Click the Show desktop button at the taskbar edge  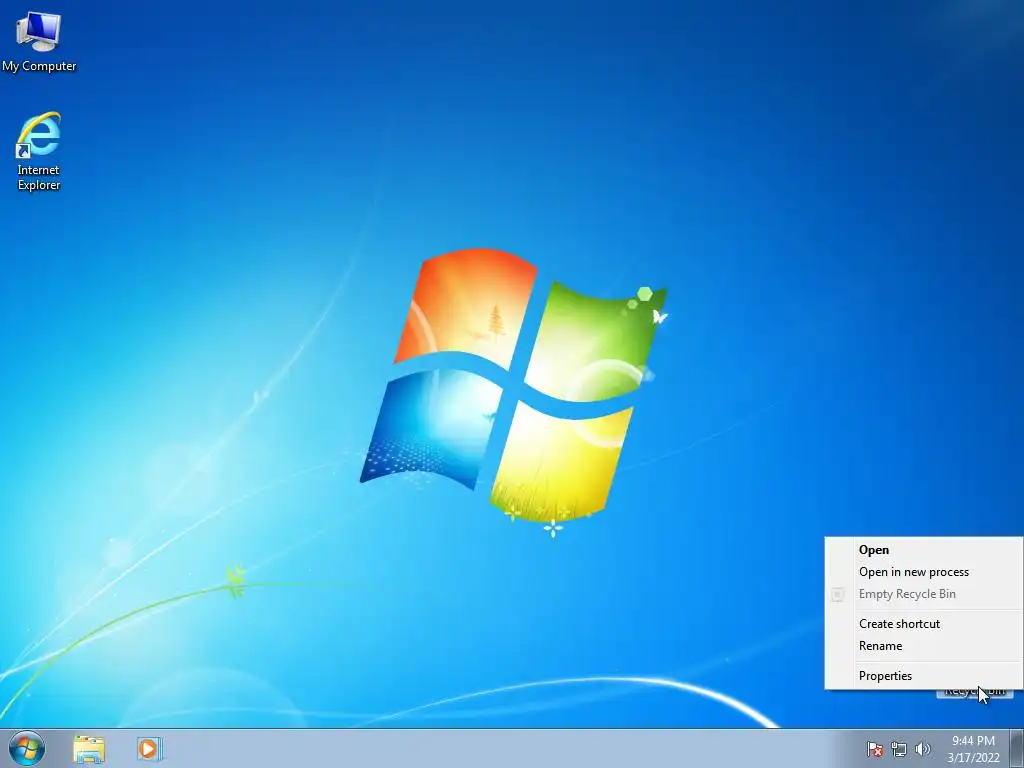(1016, 748)
